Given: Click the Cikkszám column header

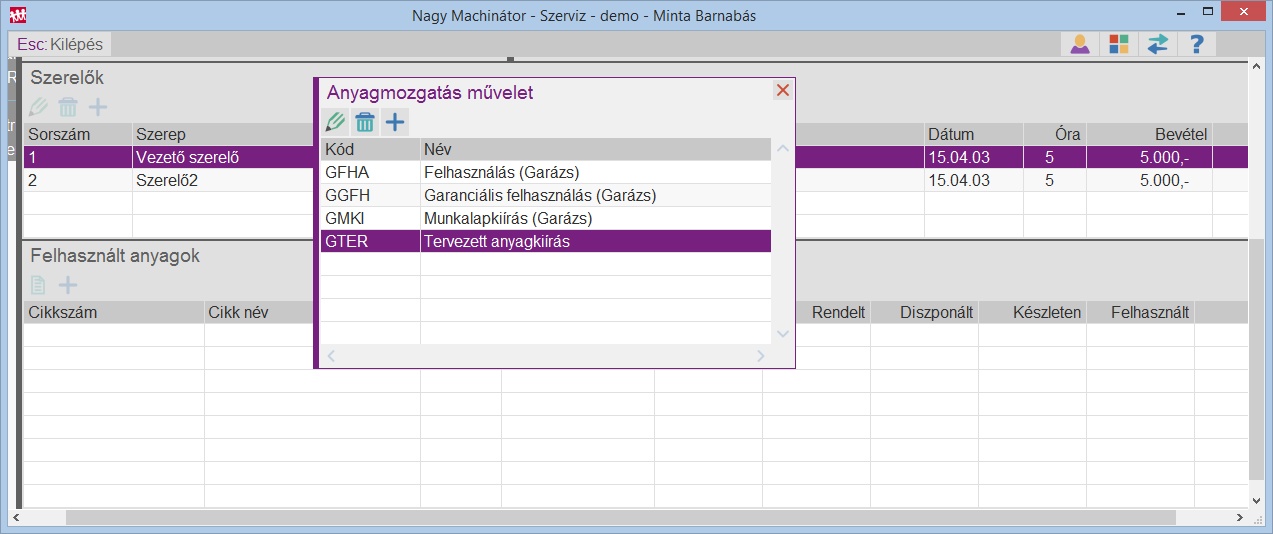Looking at the screenshot, I should tap(114, 312).
